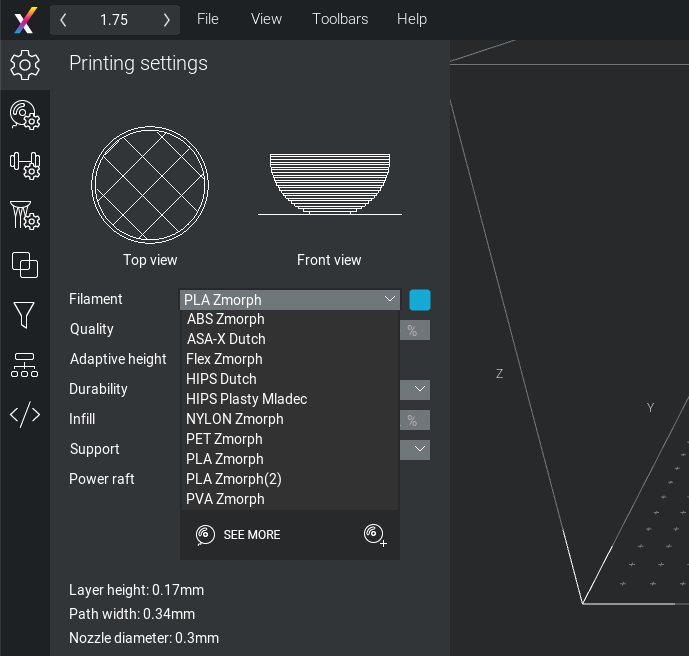
Task: Increase filament diameter with right arrow
Action: pyautogui.click(x=166, y=20)
